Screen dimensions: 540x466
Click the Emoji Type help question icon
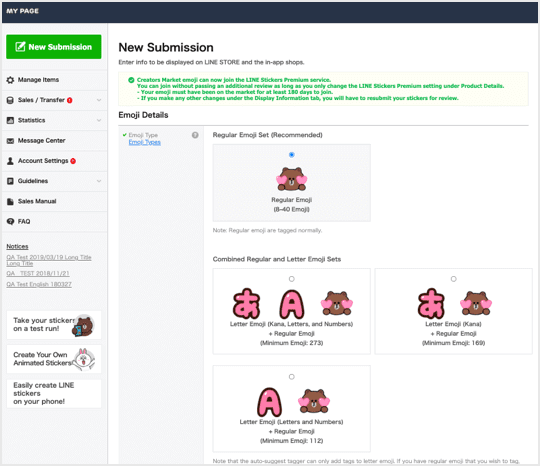195,135
